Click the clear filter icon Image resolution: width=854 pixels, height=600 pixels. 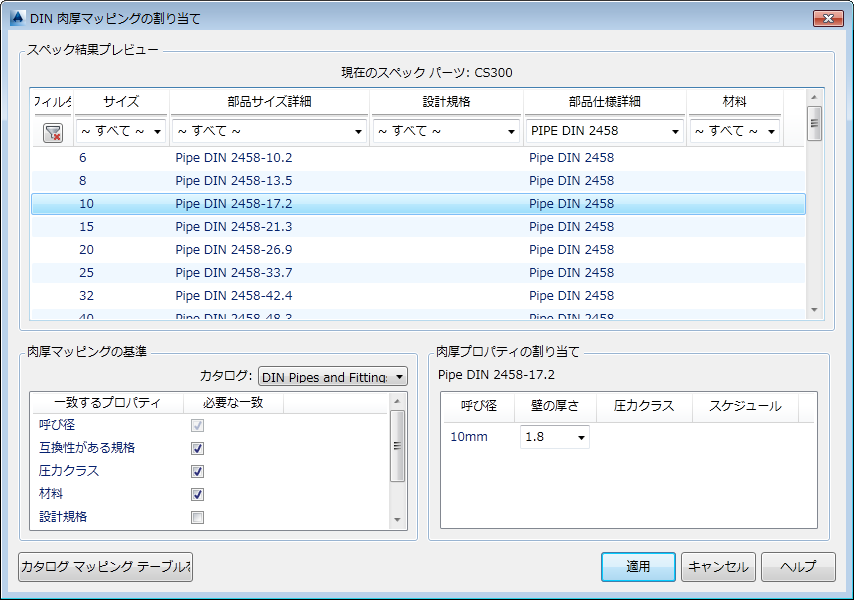pos(53,132)
